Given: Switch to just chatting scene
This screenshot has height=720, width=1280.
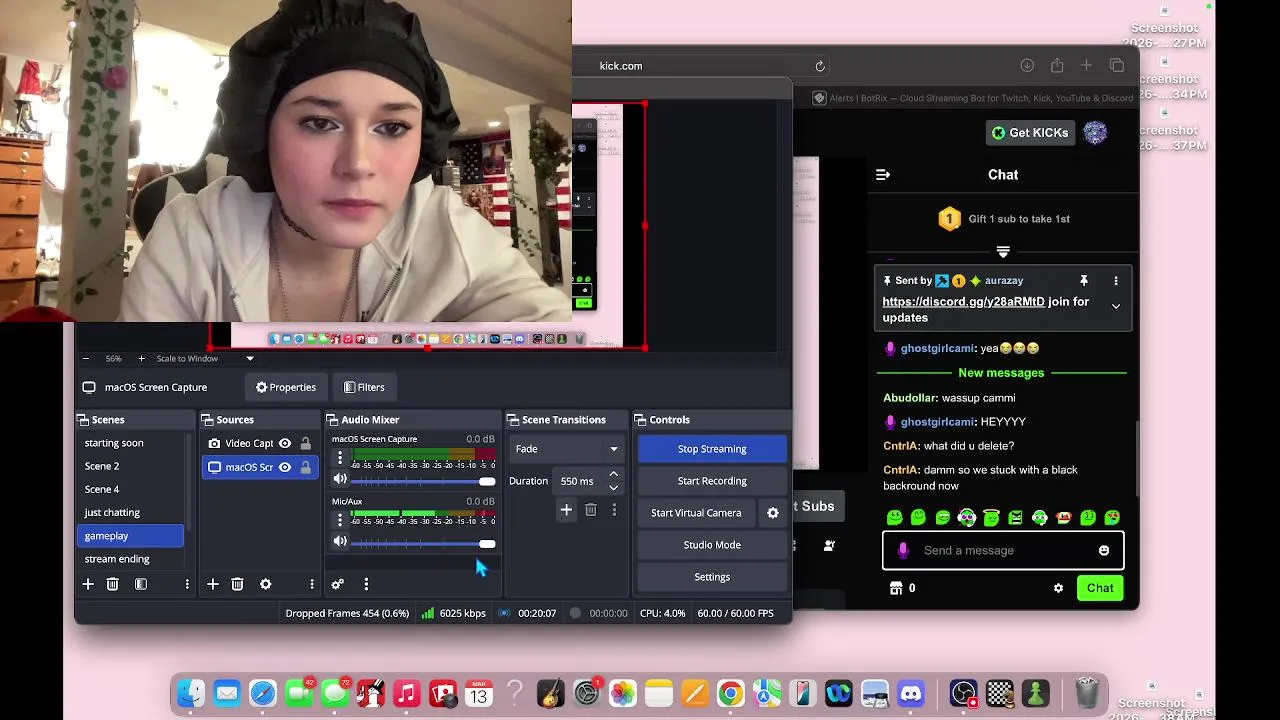Looking at the screenshot, I should pyautogui.click(x=130, y=512).
